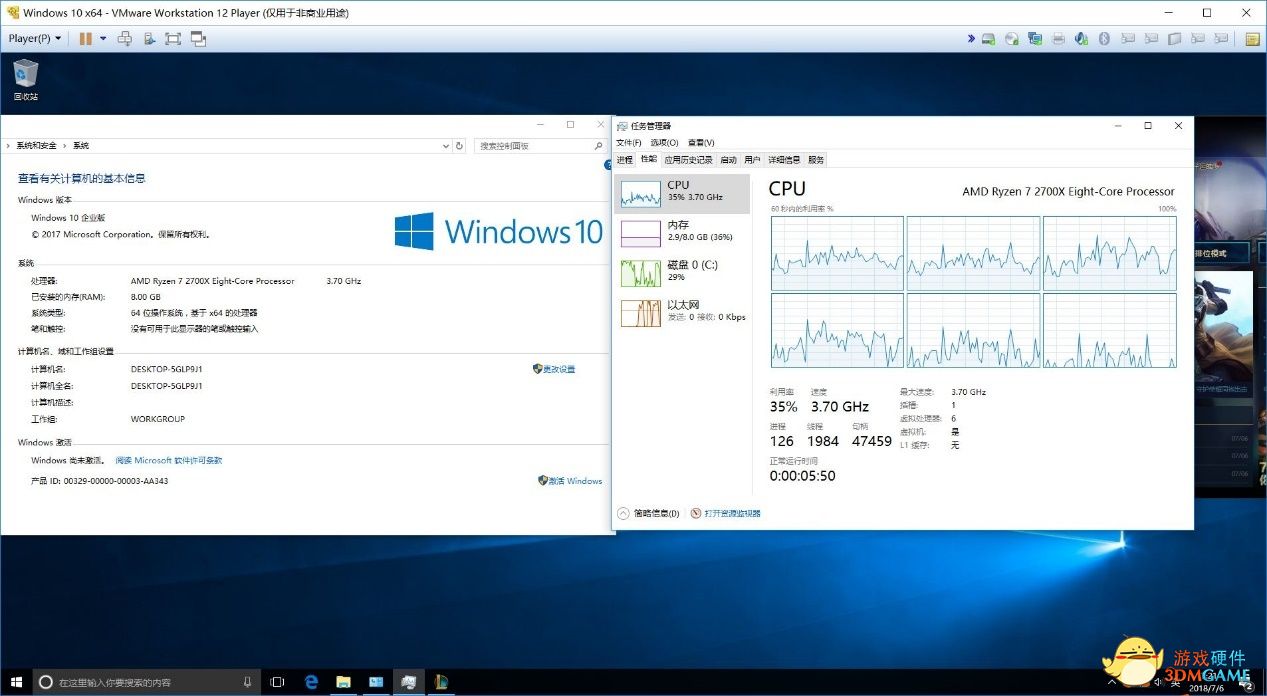1267x696 pixels.
Task: Expand the power options arrow beside pause
Action: (102, 39)
